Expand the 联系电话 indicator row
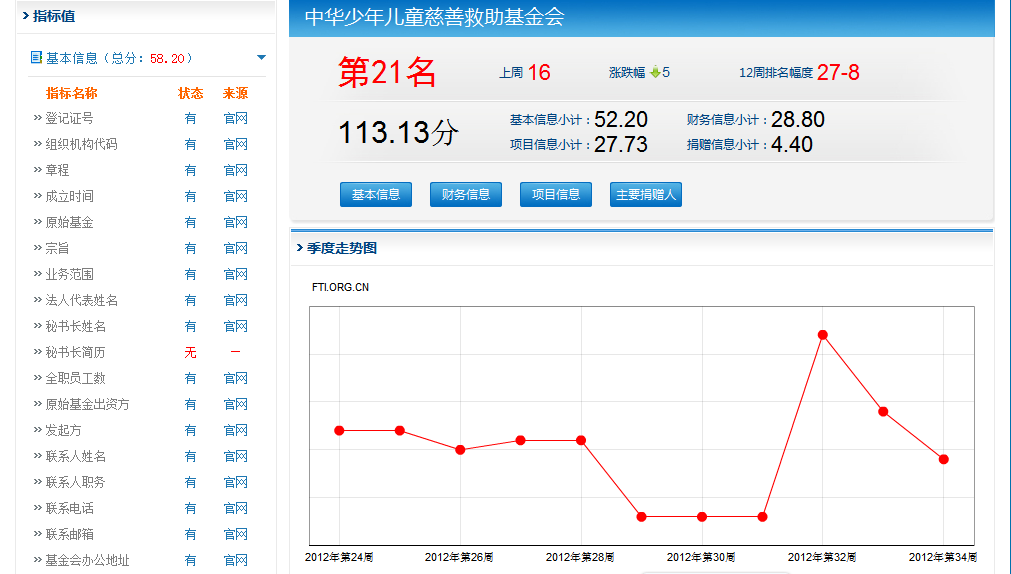This screenshot has height=574, width=1011. coord(63,508)
